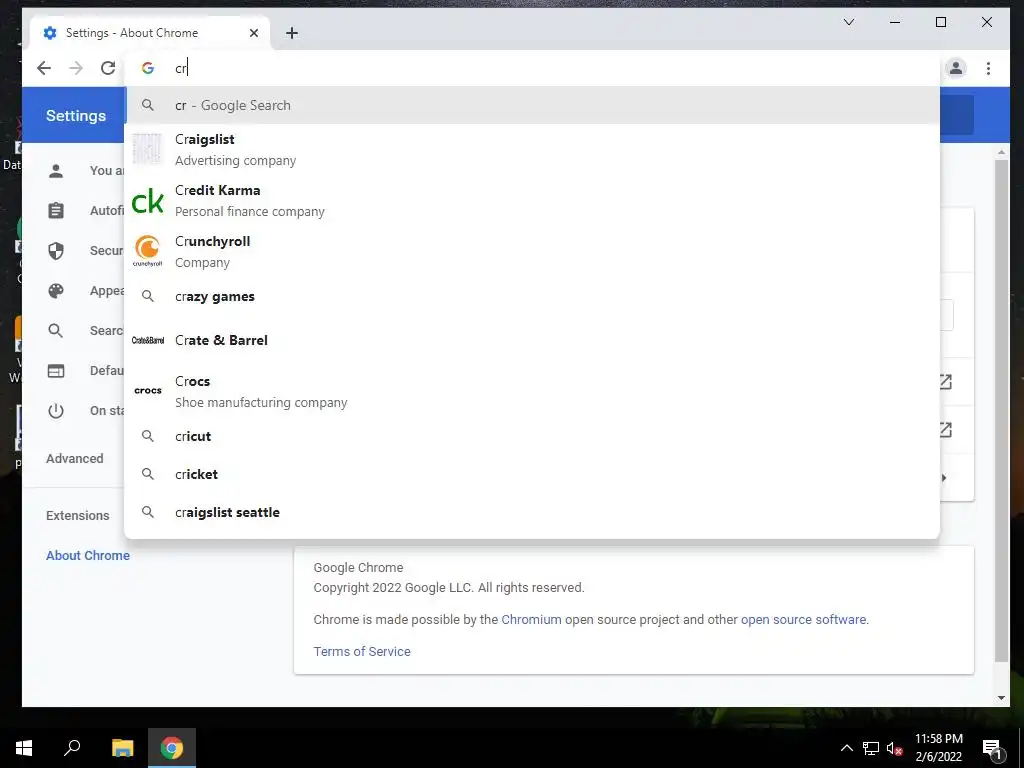This screenshot has width=1024, height=768.
Task: Show hidden system tray icons
Action: pyautogui.click(x=846, y=748)
